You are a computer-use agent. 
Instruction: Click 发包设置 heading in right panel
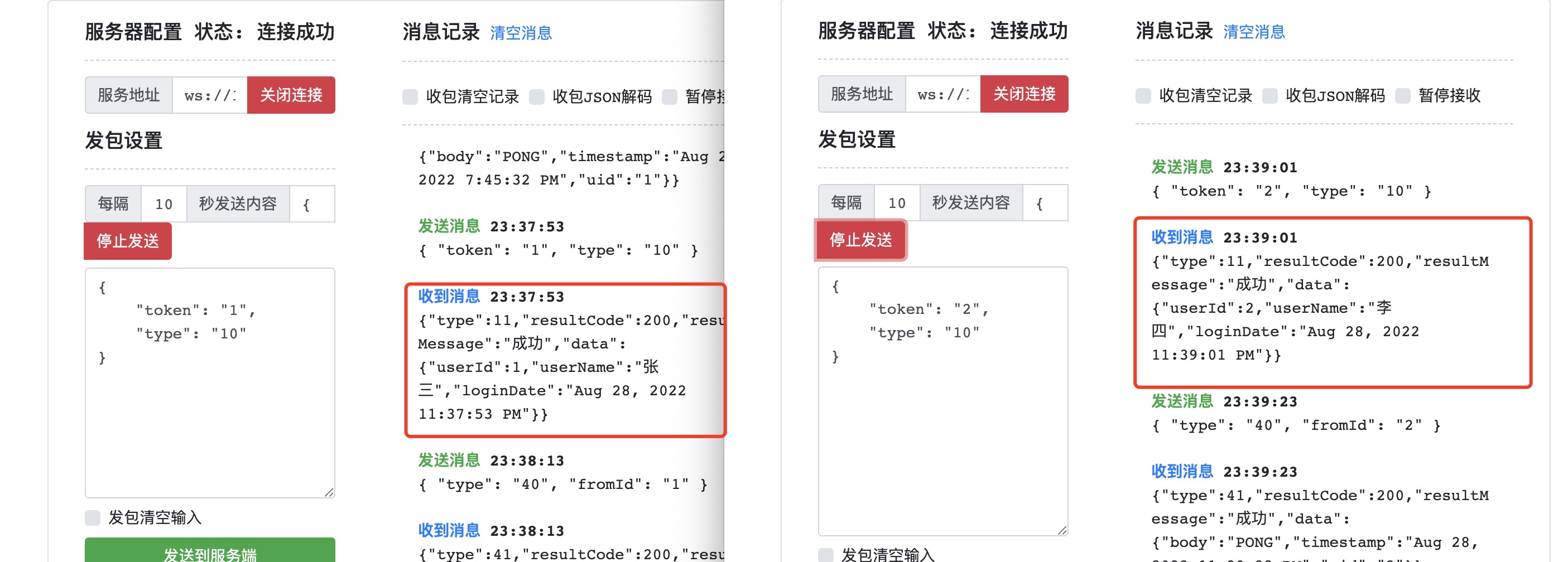point(857,139)
